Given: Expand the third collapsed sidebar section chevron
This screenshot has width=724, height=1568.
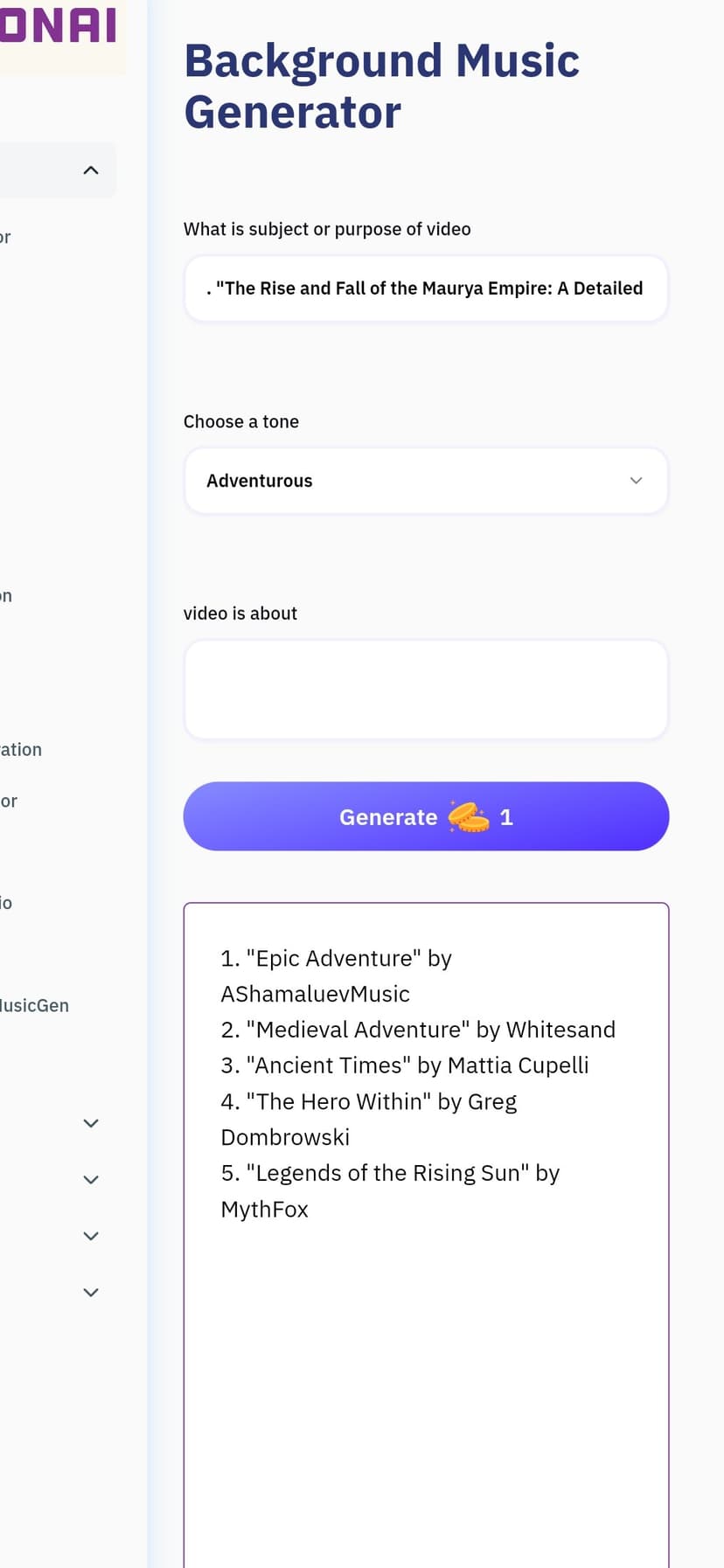Looking at the screenshot, I should click(91, 1236).
